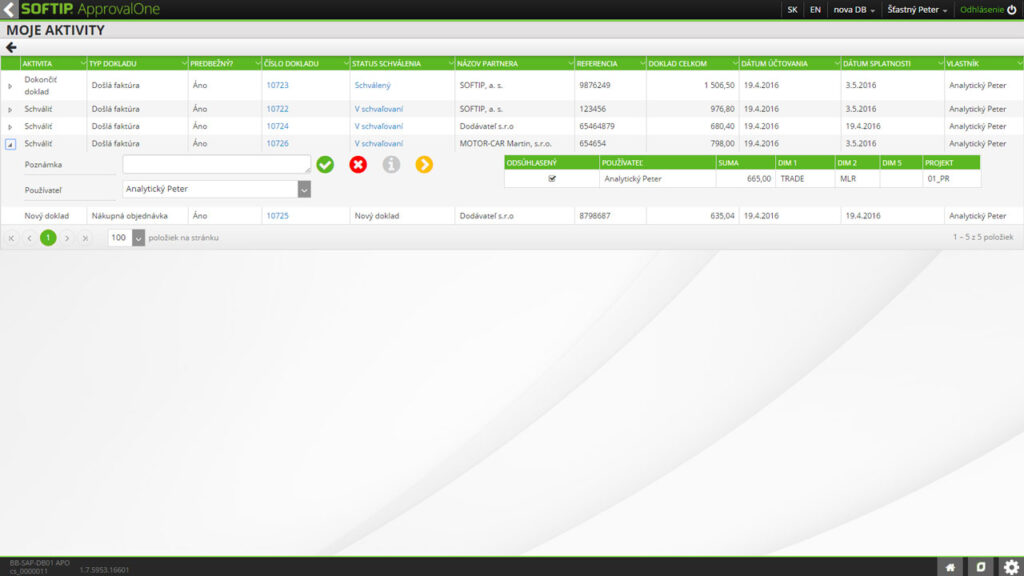Click the green approve checkmark icon

click(325, 164)
